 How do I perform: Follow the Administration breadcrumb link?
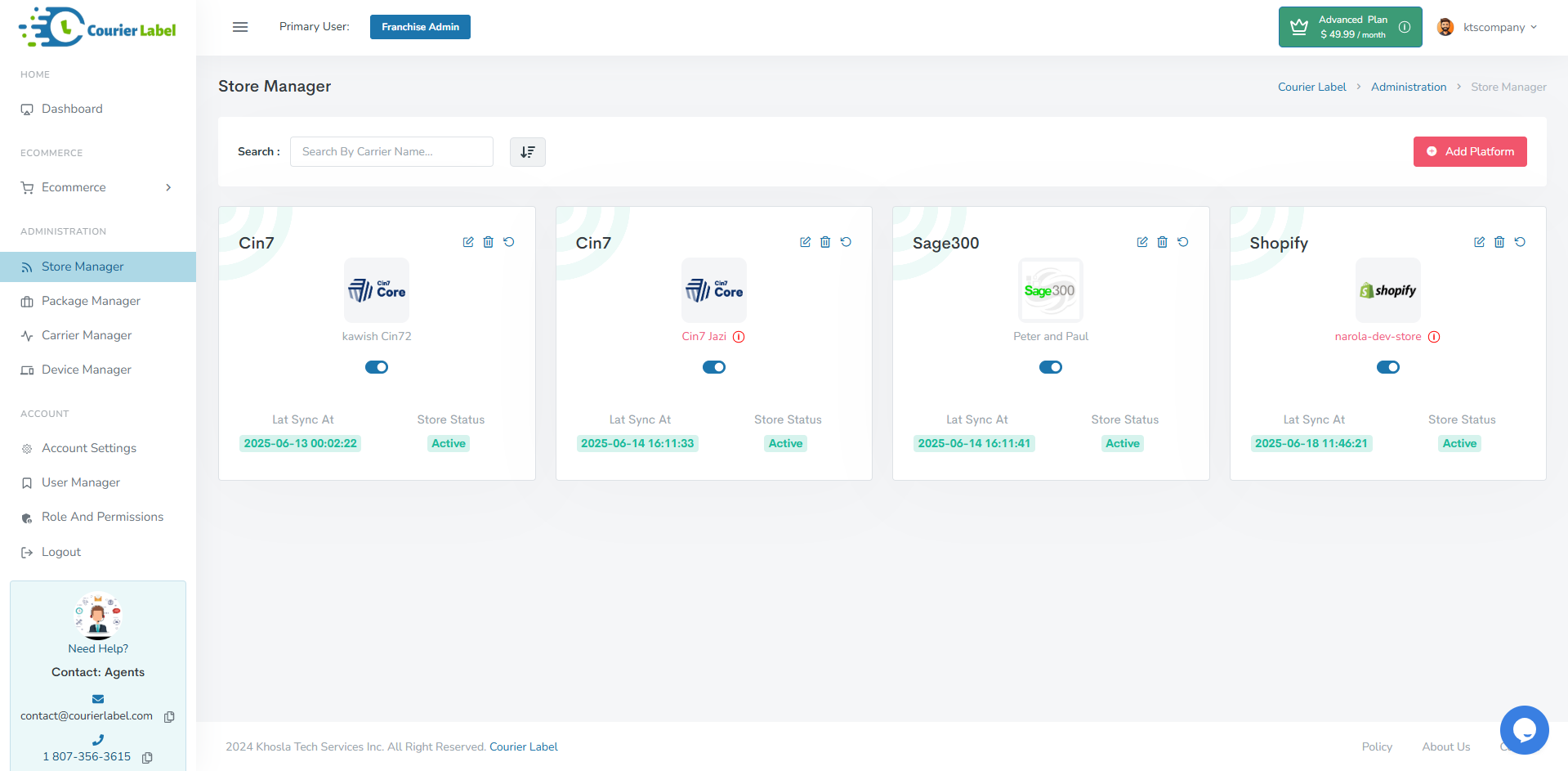click(1409, 87)
